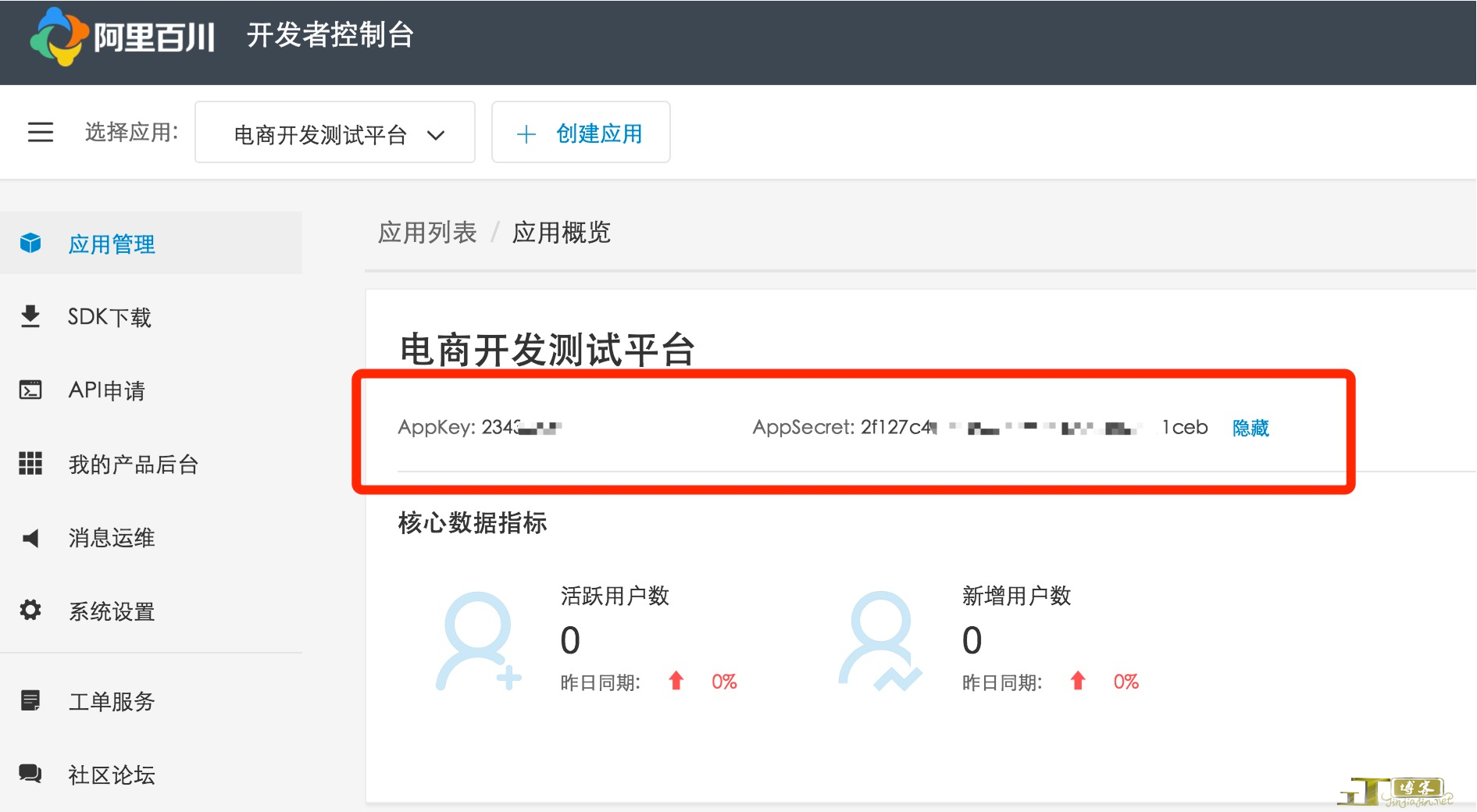The height and width of the screenshot is (812, 1477).
Task: Click the Alibaichuan logo icon
Action: coord(59,37)
